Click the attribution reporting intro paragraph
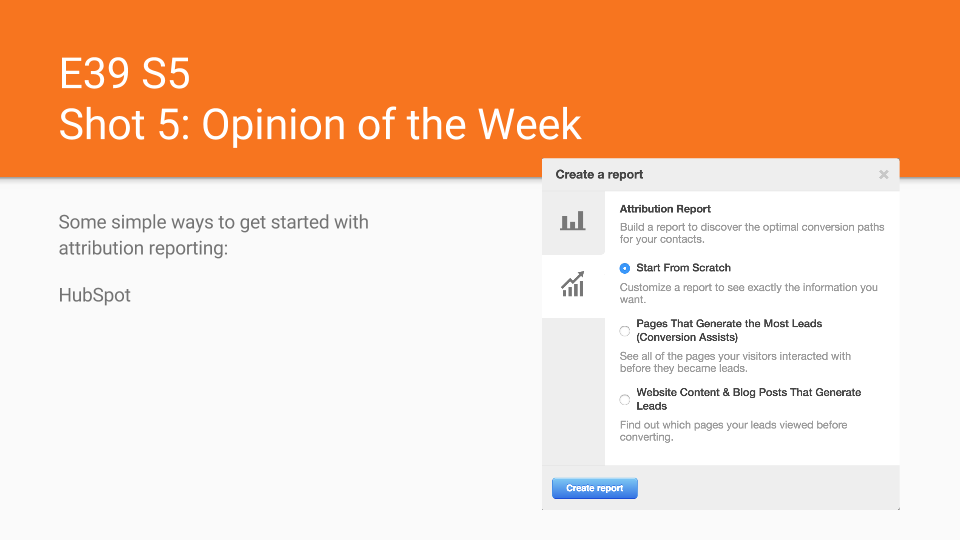960x540 pixels. (213, 234)
